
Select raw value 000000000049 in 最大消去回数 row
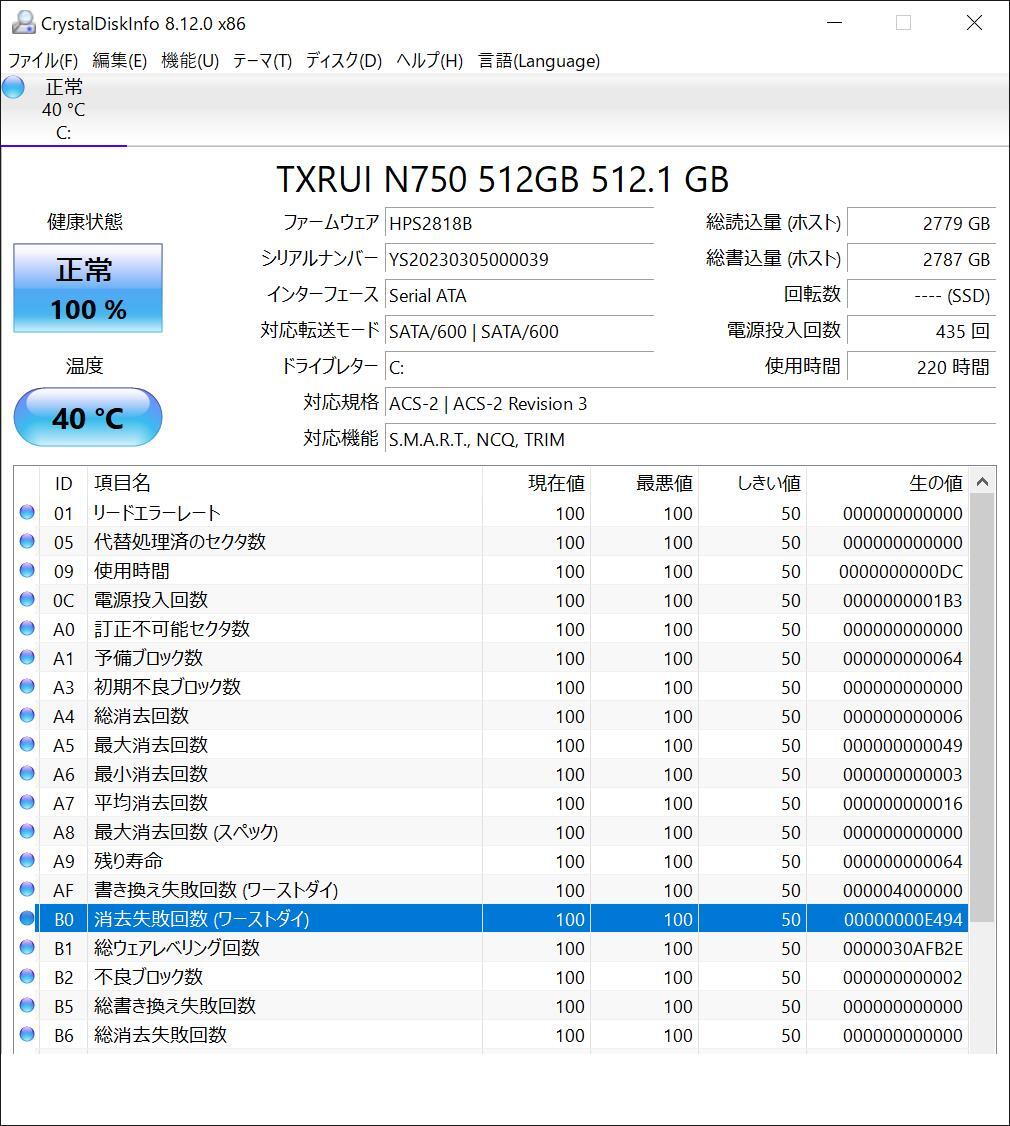click(902, 745)
